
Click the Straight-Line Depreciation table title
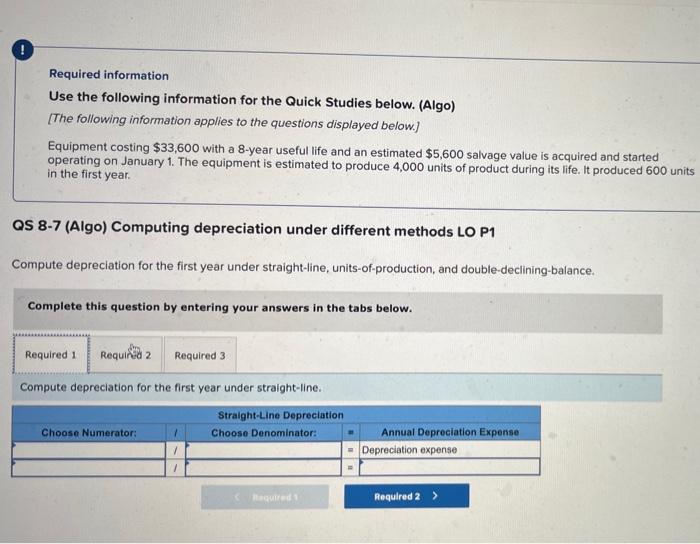click(x=280, y=415)
